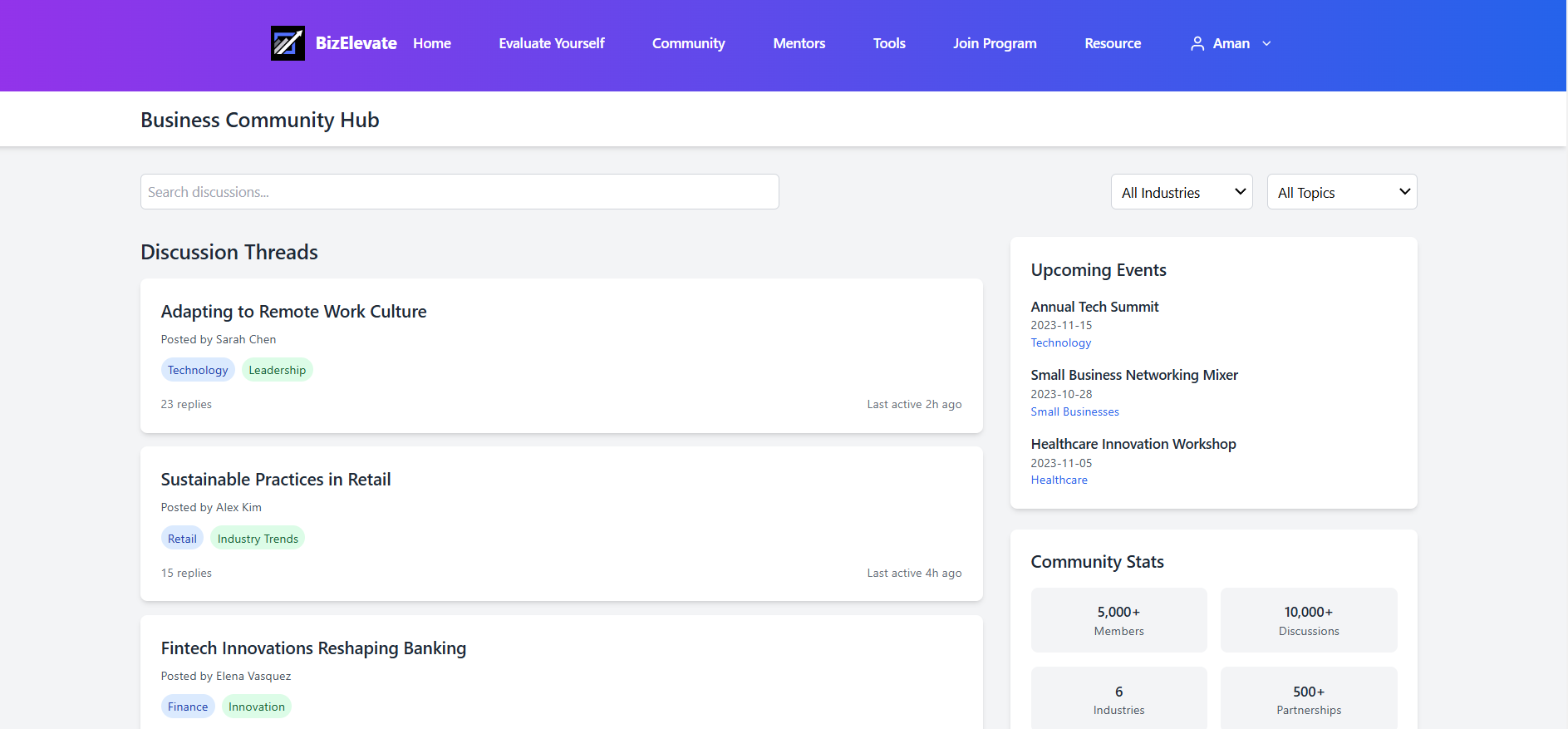
Task: Open the Fintech Innovations Reshaping Banking thread
Action: [x=313, y=648]
